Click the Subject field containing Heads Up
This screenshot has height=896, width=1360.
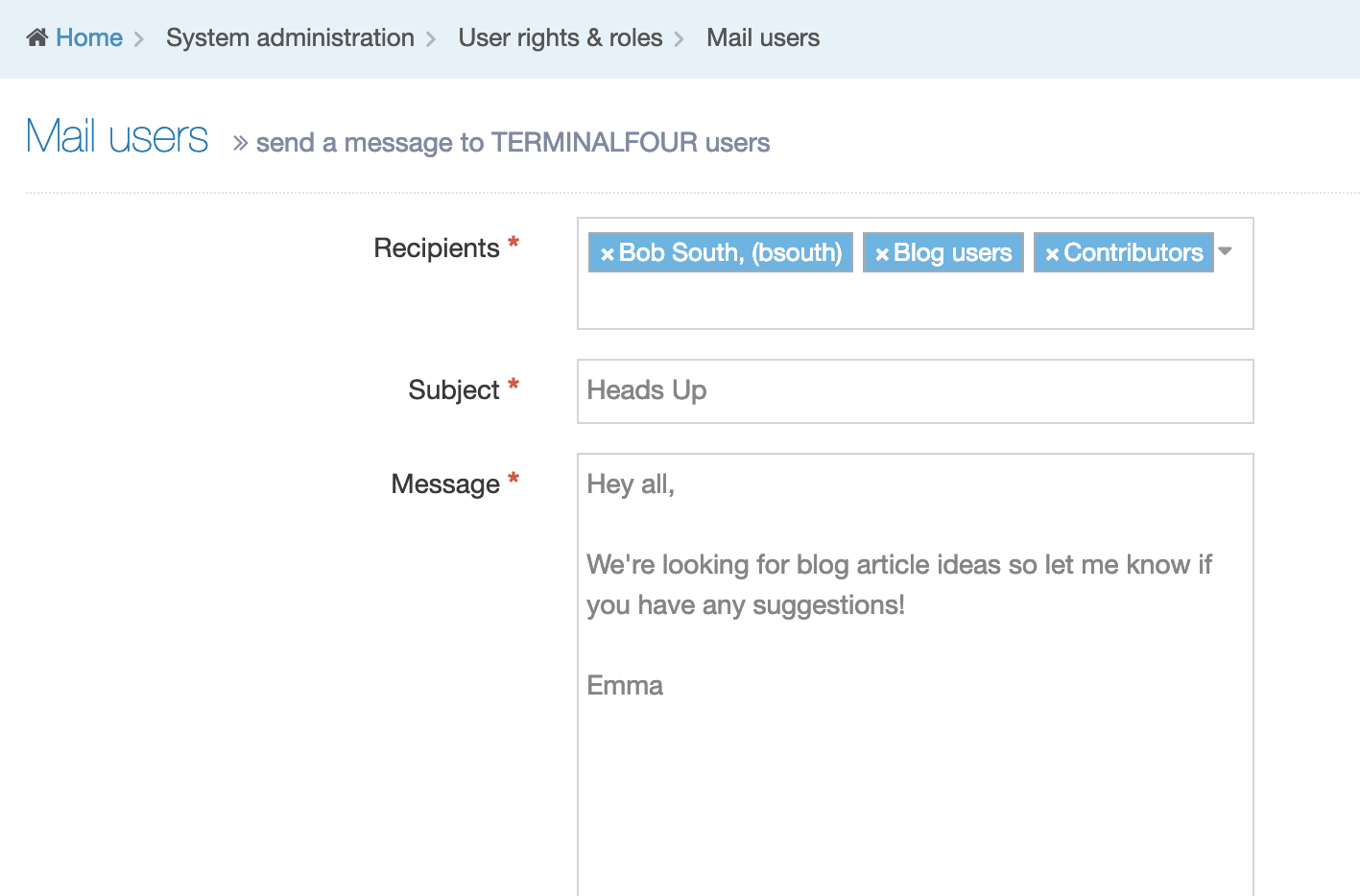click(915, 390)
